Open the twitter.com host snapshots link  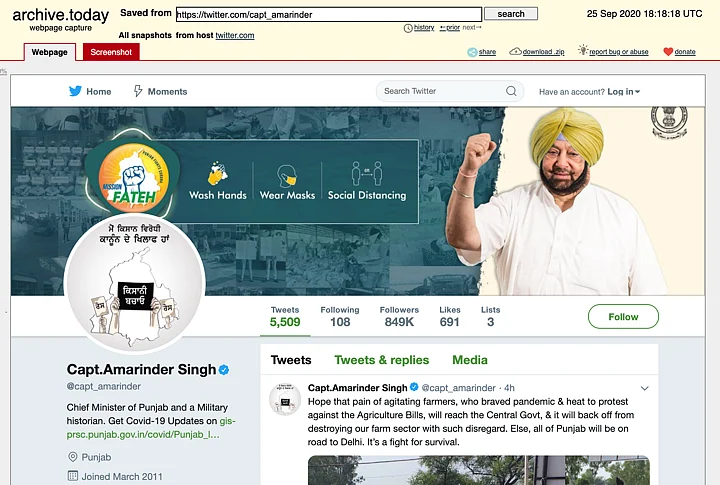point(235,35)
